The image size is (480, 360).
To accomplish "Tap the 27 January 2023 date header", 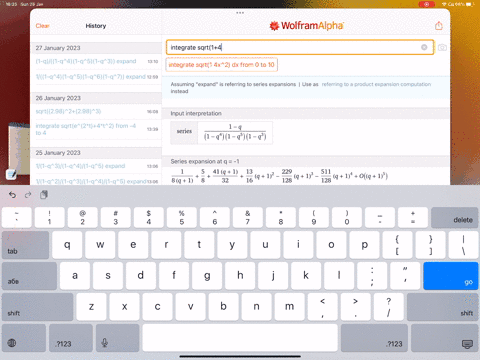I will (x=96, y=48).
